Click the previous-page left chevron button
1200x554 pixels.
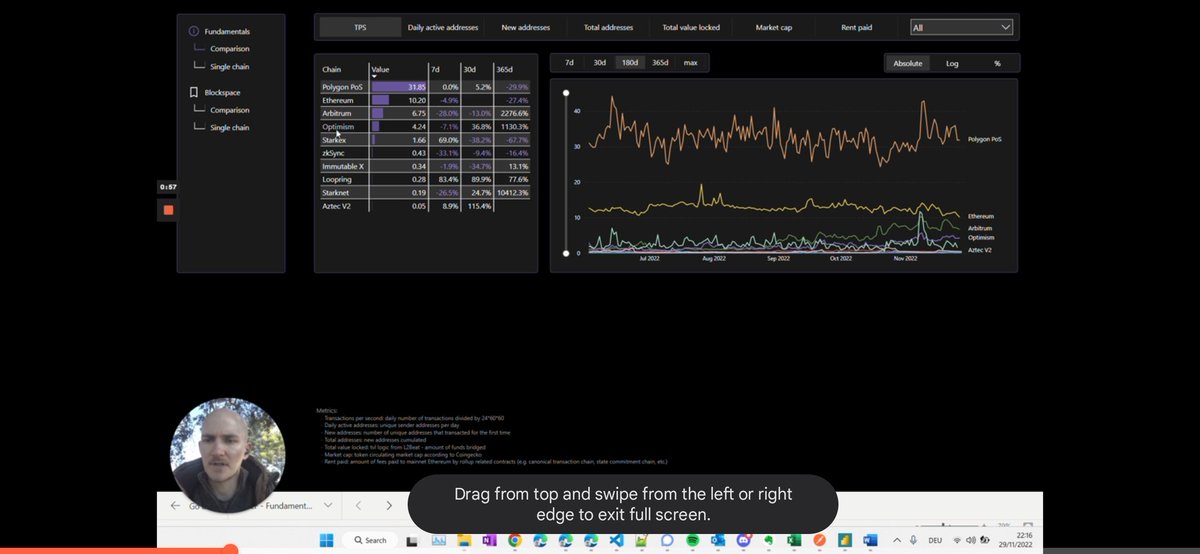coord(358,505)
